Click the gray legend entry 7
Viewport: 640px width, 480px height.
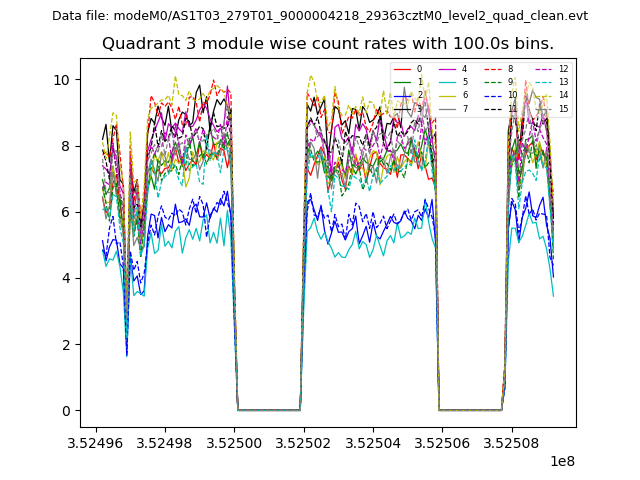[455, 108]
